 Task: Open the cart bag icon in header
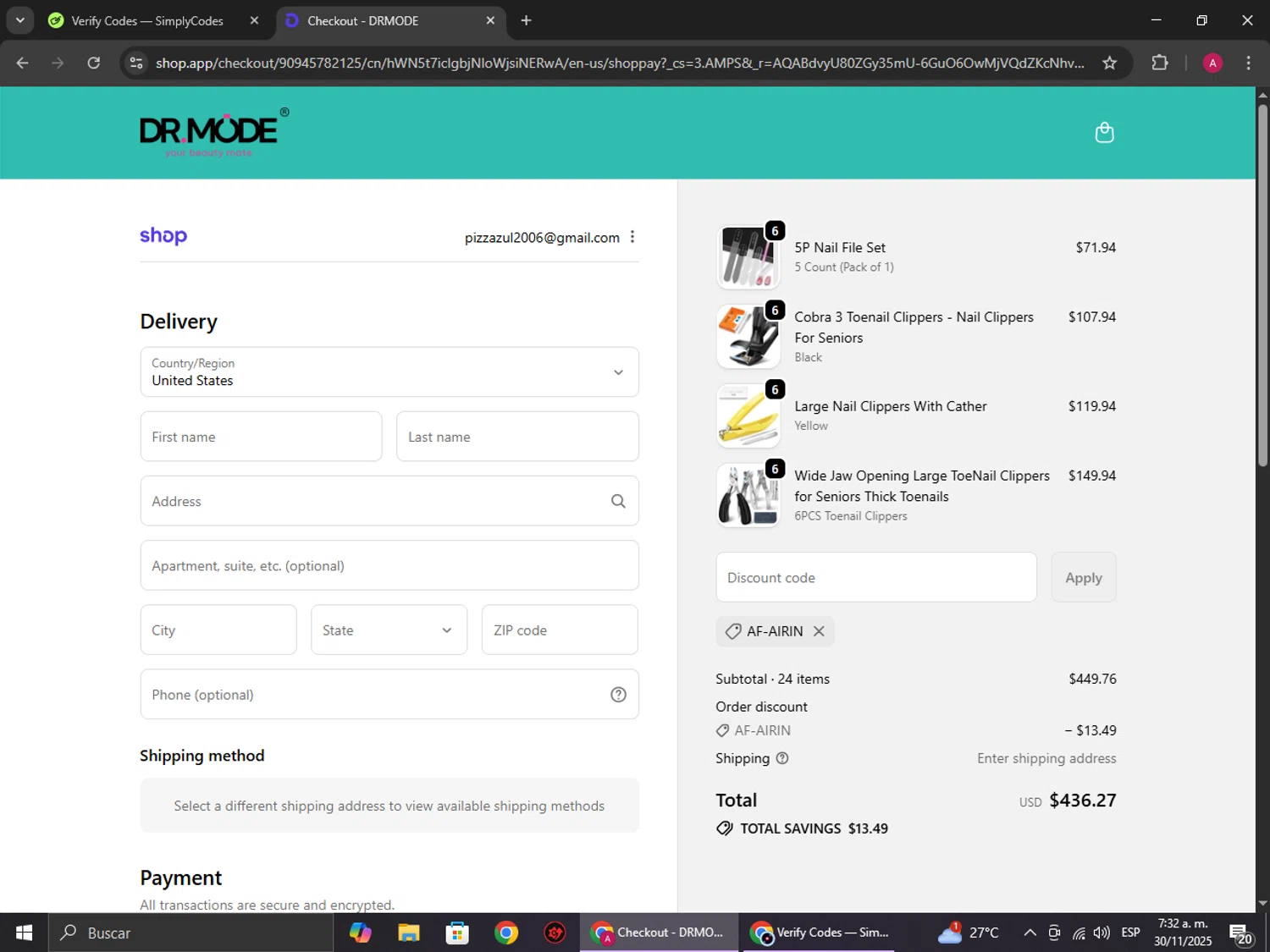(1104, 132)
